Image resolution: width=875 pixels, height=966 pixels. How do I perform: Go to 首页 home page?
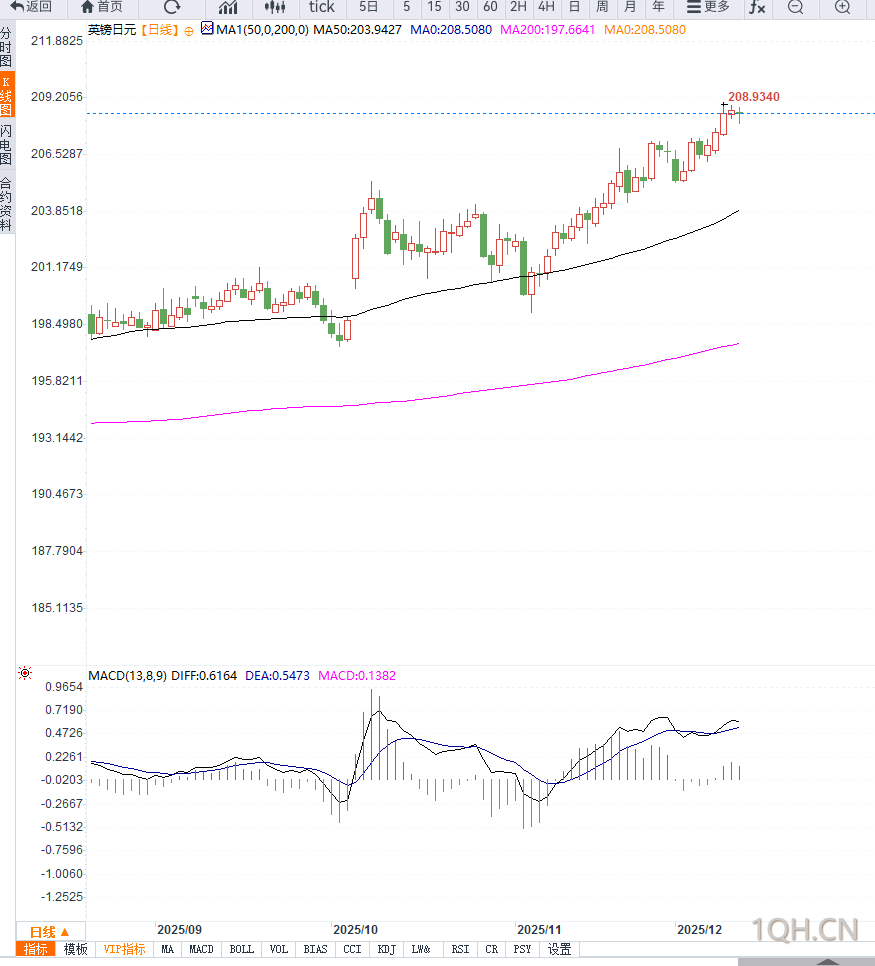pyautogui.click(x=102, y=7)
